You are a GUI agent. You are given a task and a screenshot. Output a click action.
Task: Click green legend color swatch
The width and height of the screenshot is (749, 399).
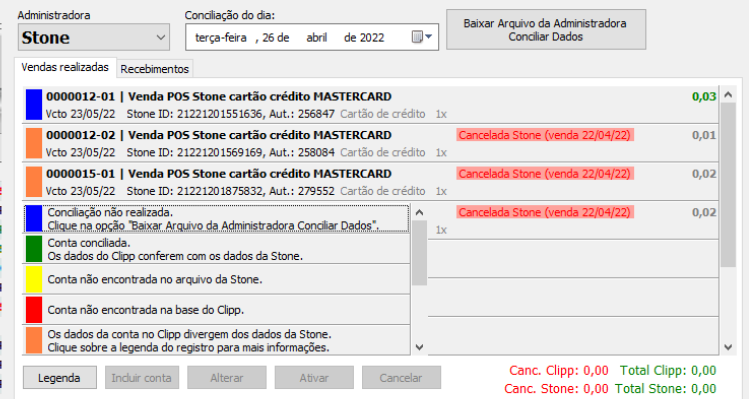[x=34, y=249]
